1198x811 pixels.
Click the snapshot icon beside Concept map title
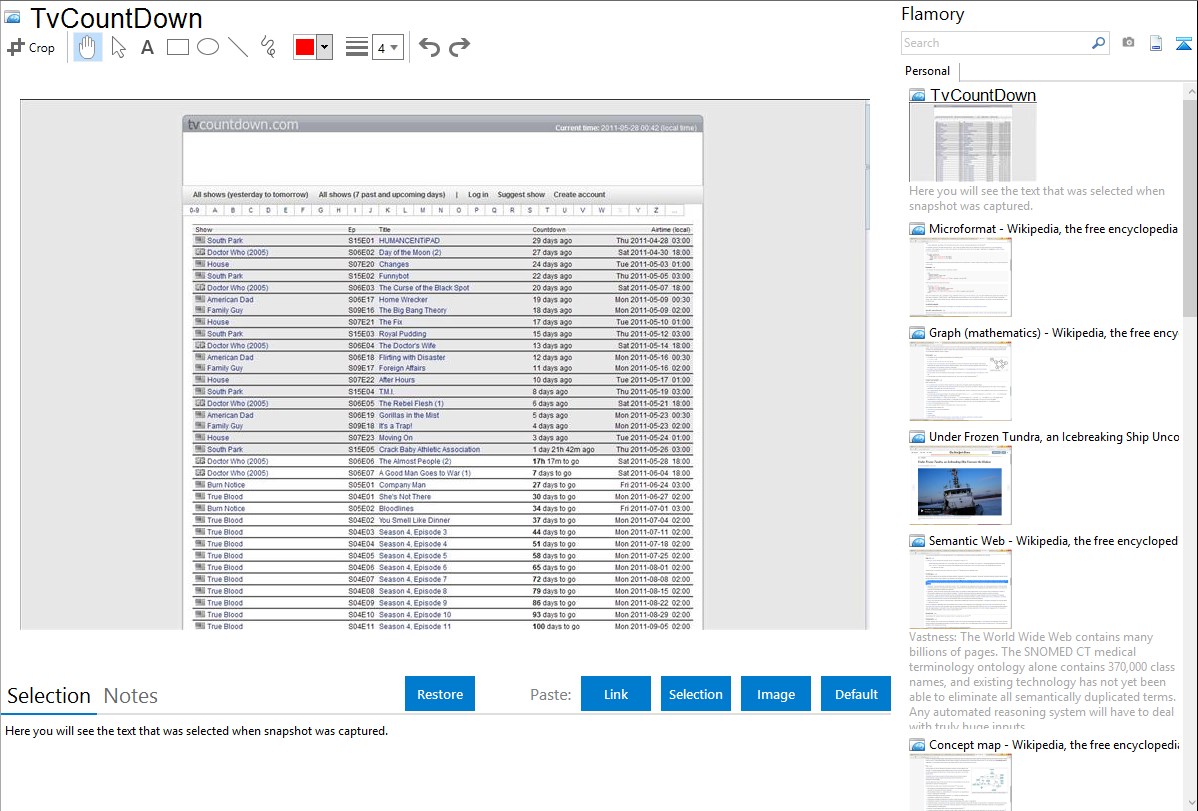(917, 745)
